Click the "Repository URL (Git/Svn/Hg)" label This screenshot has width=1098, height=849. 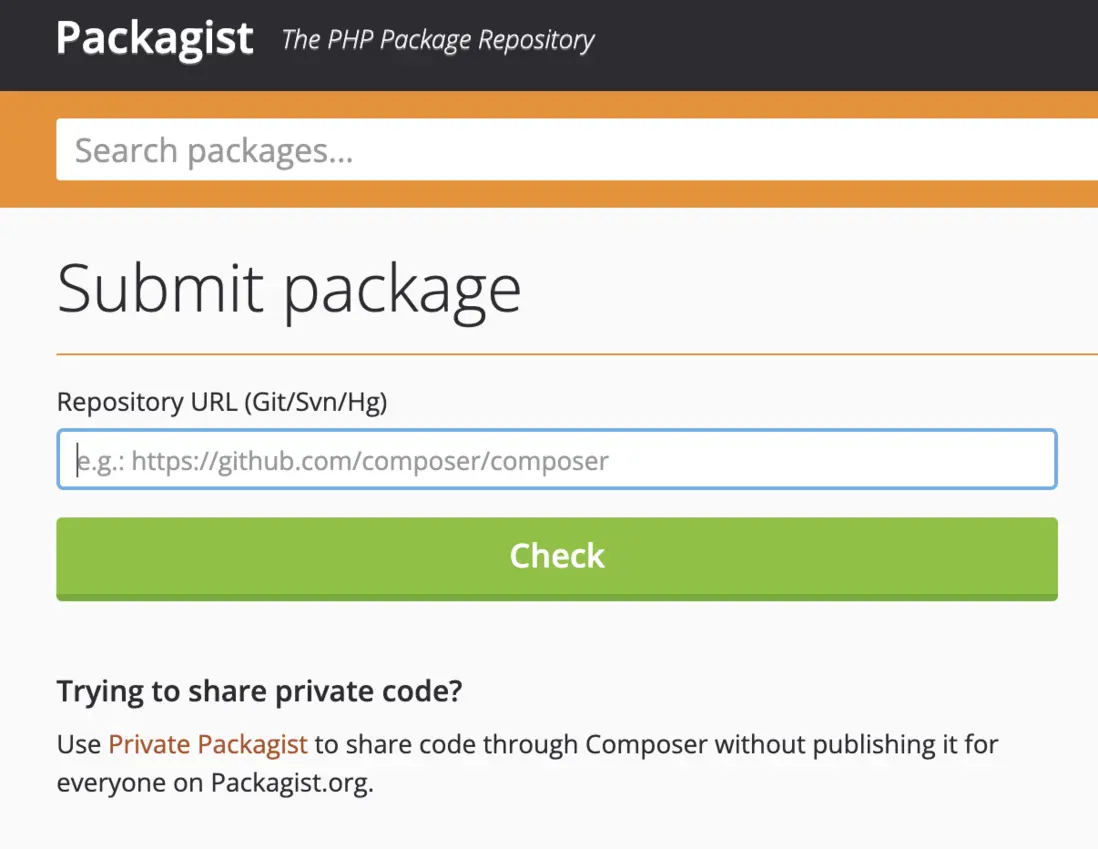pos(221,402)
